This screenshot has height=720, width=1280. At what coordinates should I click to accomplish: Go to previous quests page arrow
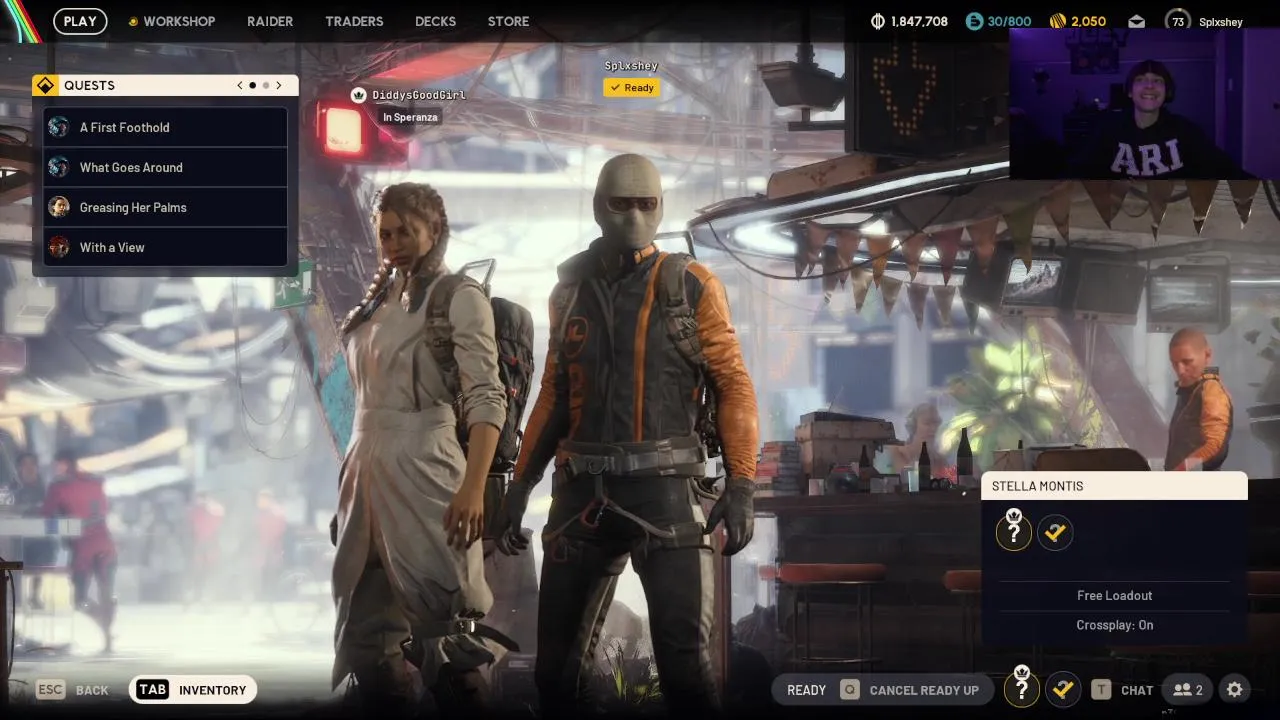[240, 85]
